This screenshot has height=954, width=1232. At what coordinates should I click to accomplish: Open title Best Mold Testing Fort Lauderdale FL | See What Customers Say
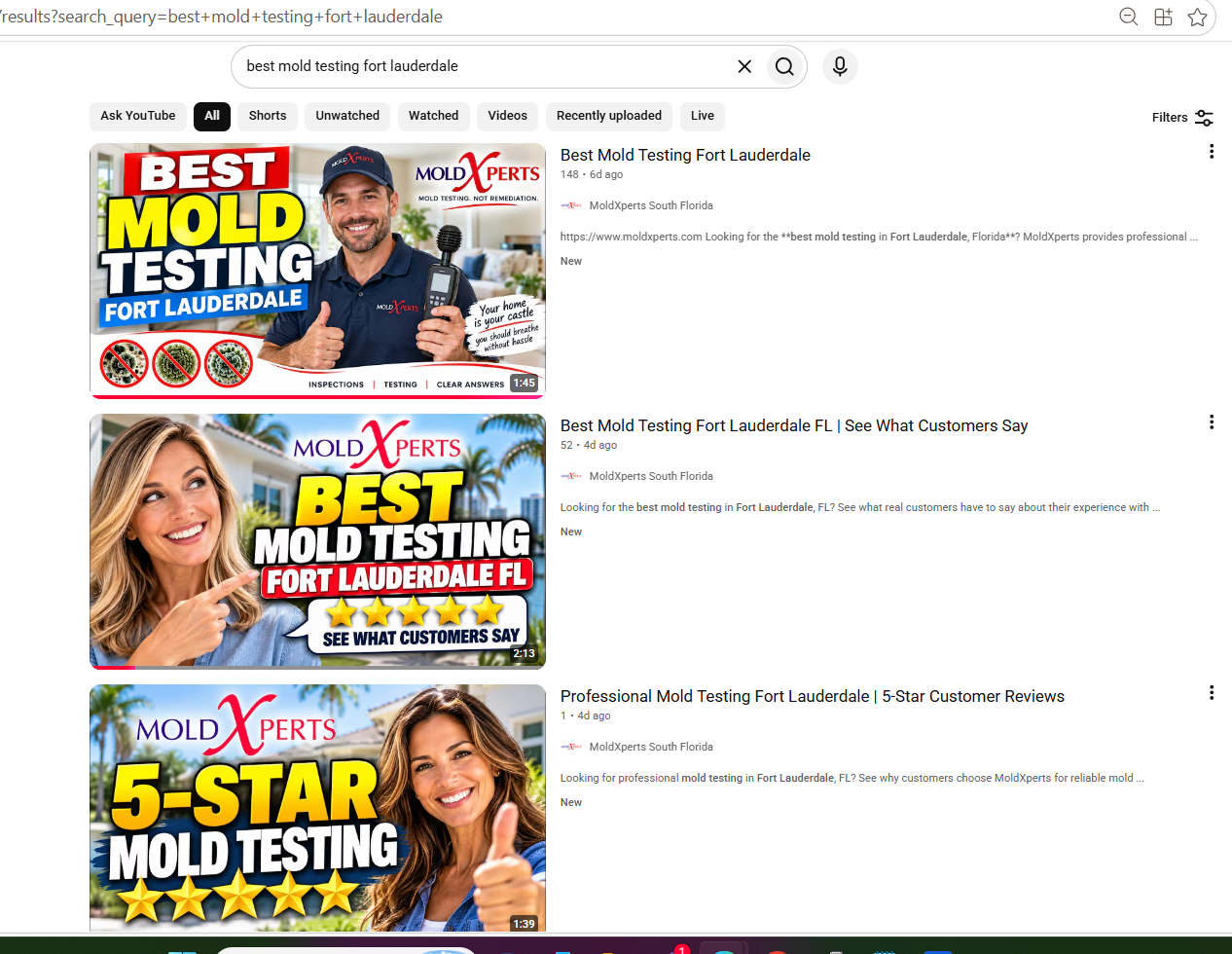coord(794,425)
